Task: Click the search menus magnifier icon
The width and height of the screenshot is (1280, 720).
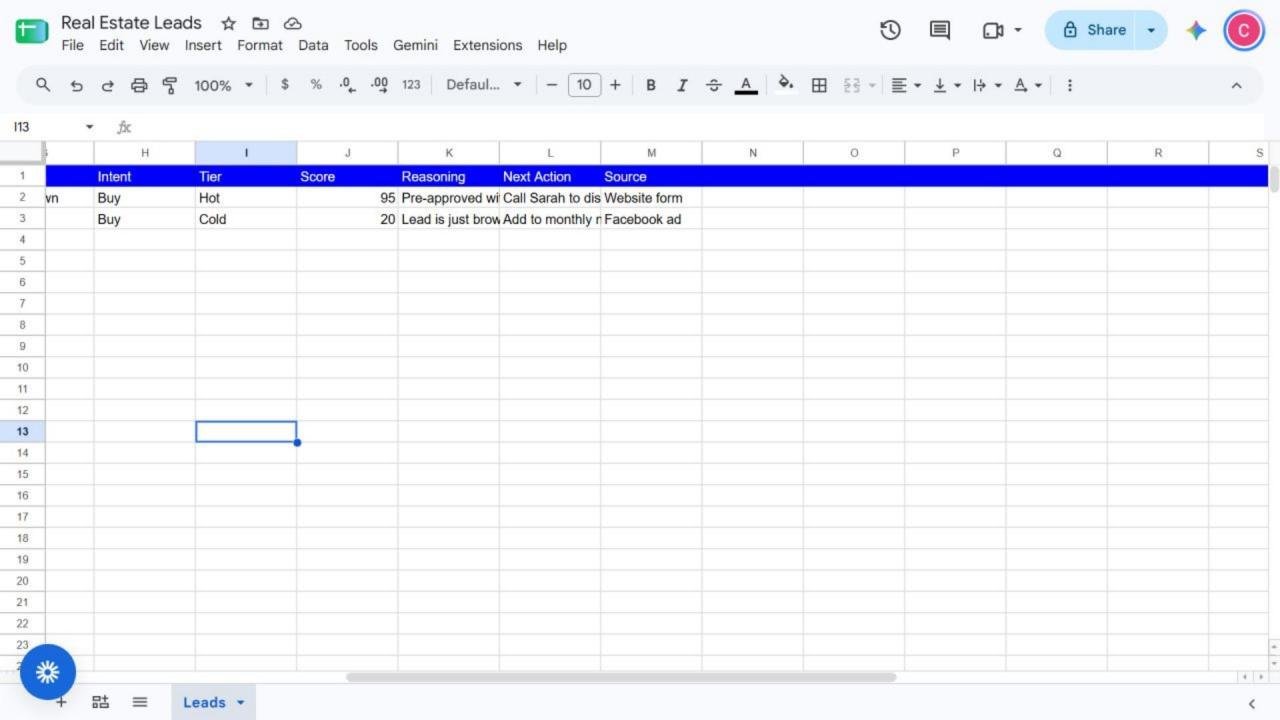Action: coord(43,85)
